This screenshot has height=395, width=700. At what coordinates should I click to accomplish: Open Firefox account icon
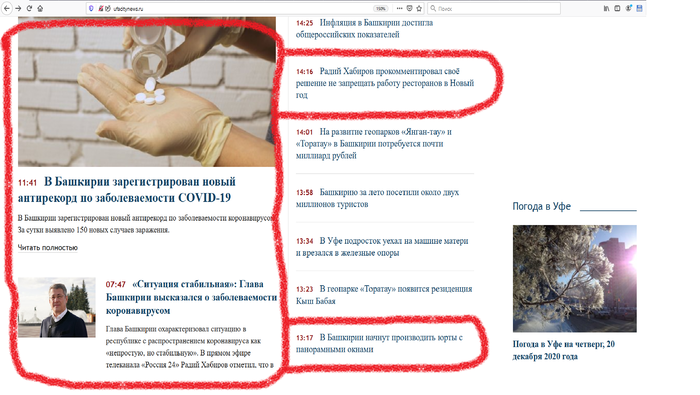point(628,8)
